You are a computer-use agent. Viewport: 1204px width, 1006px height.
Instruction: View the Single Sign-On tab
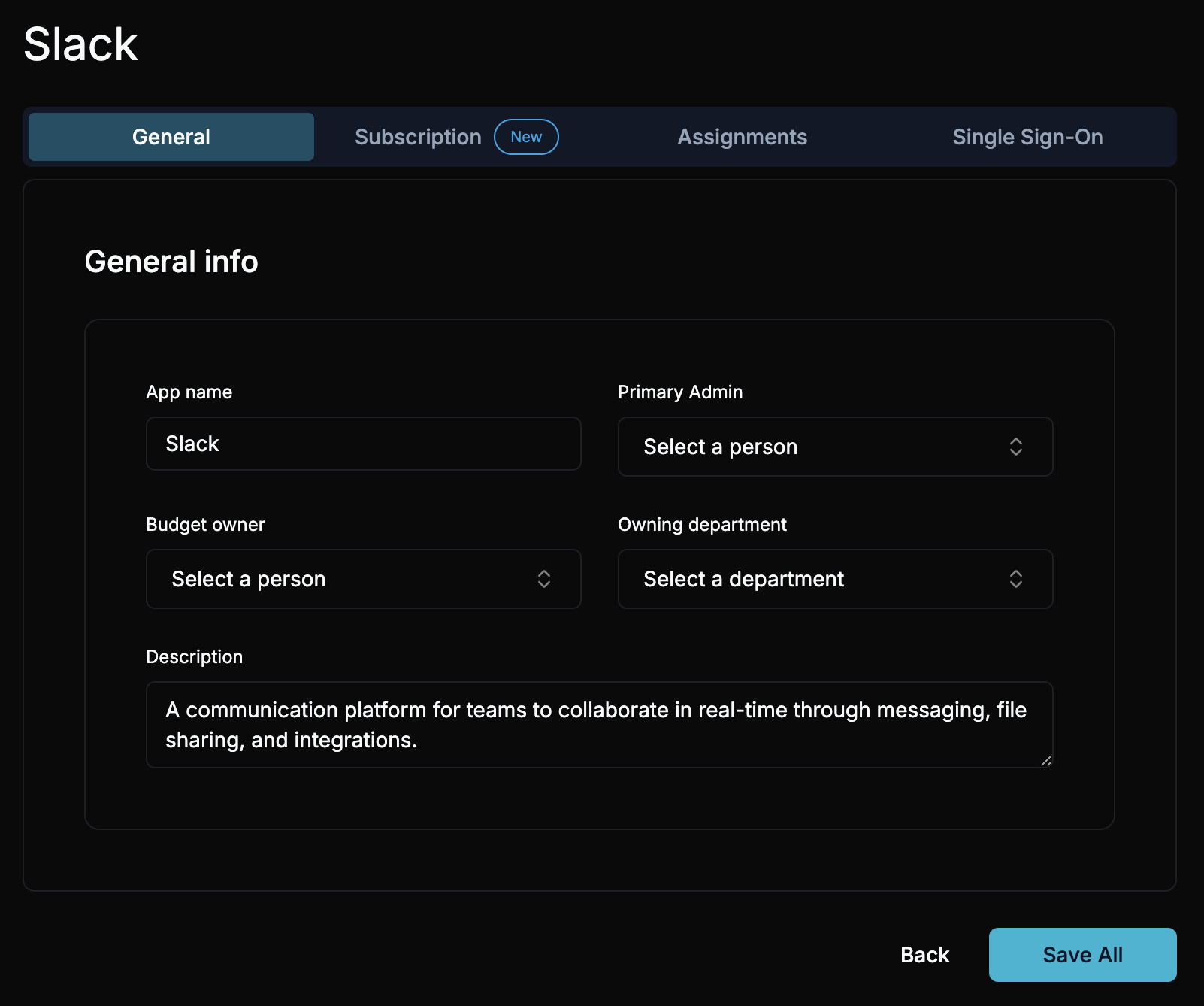[1028, 137]
